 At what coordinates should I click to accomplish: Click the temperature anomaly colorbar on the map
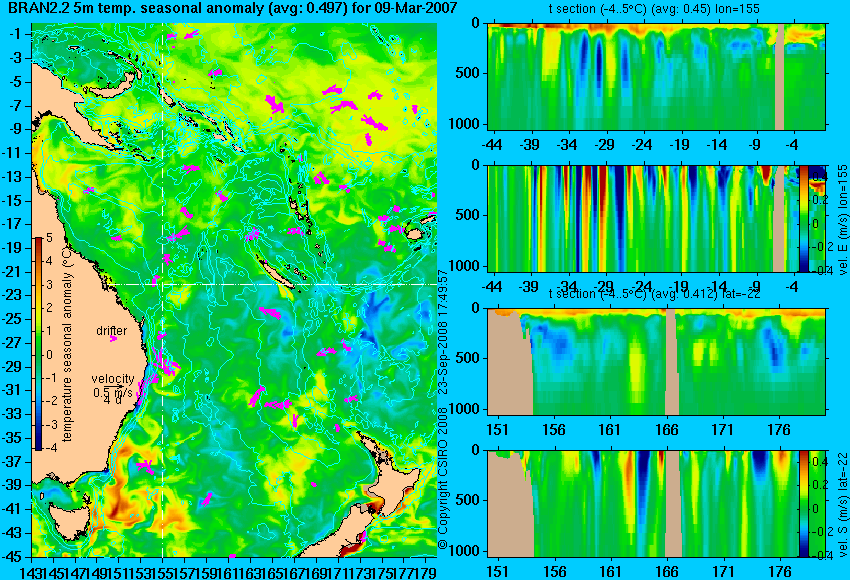click(39, 344)
